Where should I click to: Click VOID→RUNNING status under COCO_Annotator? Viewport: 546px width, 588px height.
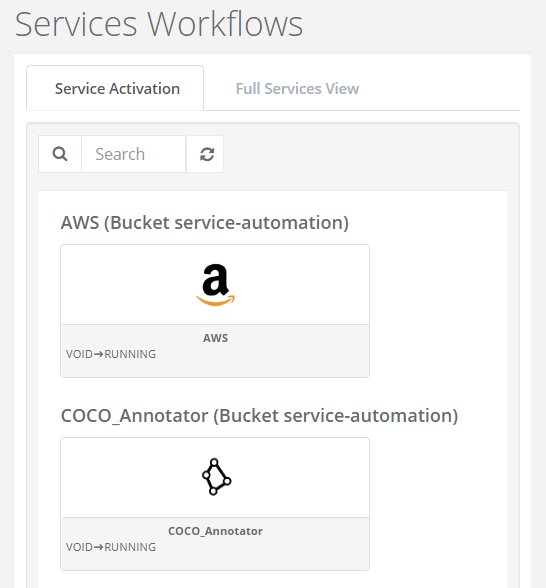coord(111,547)
